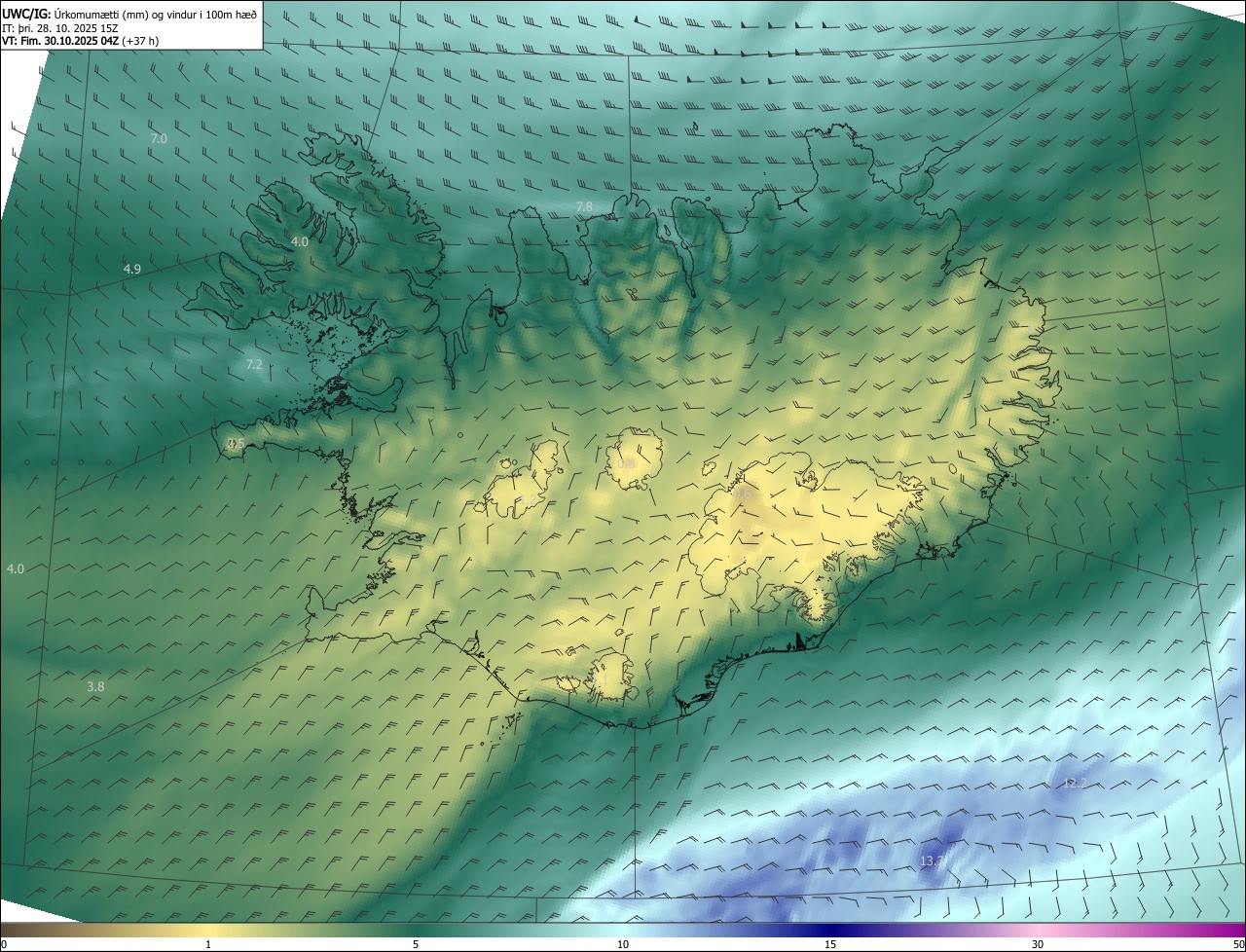Image resolution: width=1246 pixels, height=952 pixels.
Task: Click the 4.9 value west of the Westfjords
Action: [132, 269]
